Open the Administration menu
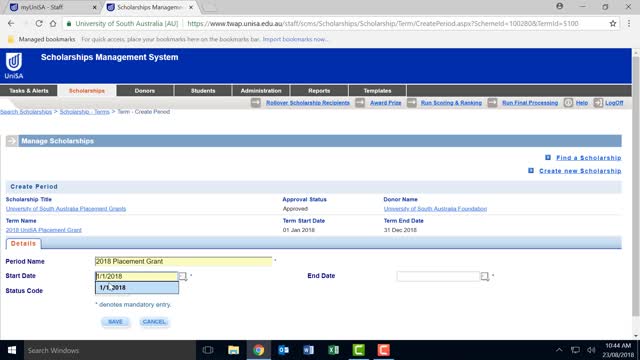This screenshot has width=640, height=360. click(261, 91)
